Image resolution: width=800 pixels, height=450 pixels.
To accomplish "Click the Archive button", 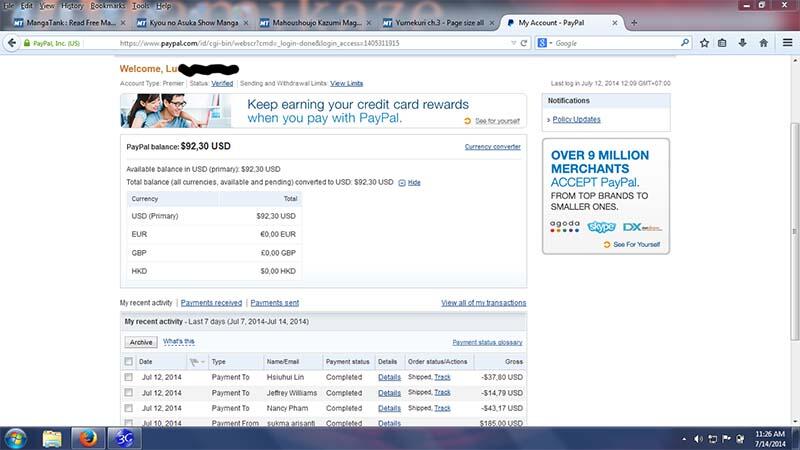I will (x=141, y=342).
